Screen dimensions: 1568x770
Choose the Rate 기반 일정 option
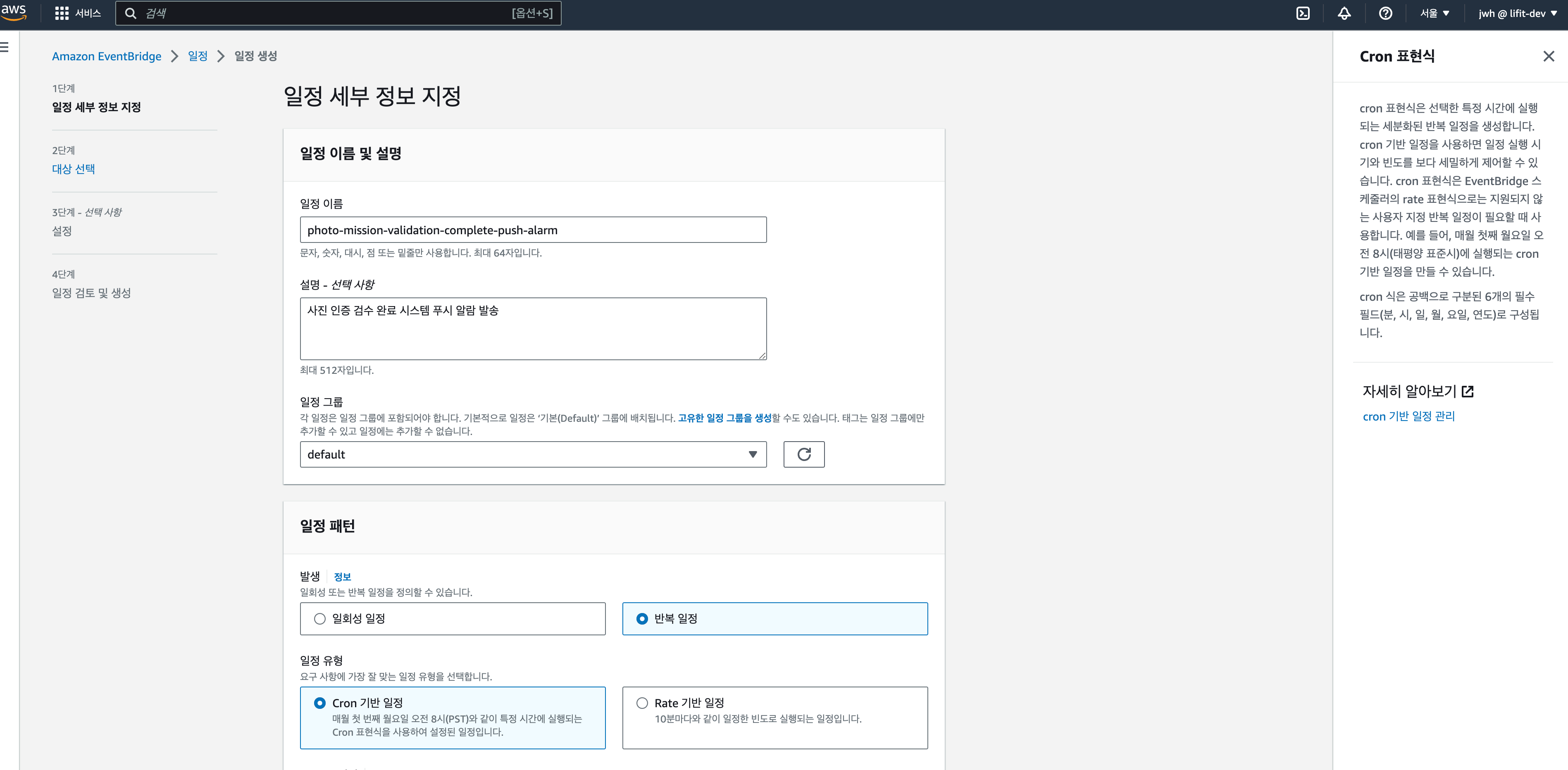pyautogui.click(x=641, y=703)
